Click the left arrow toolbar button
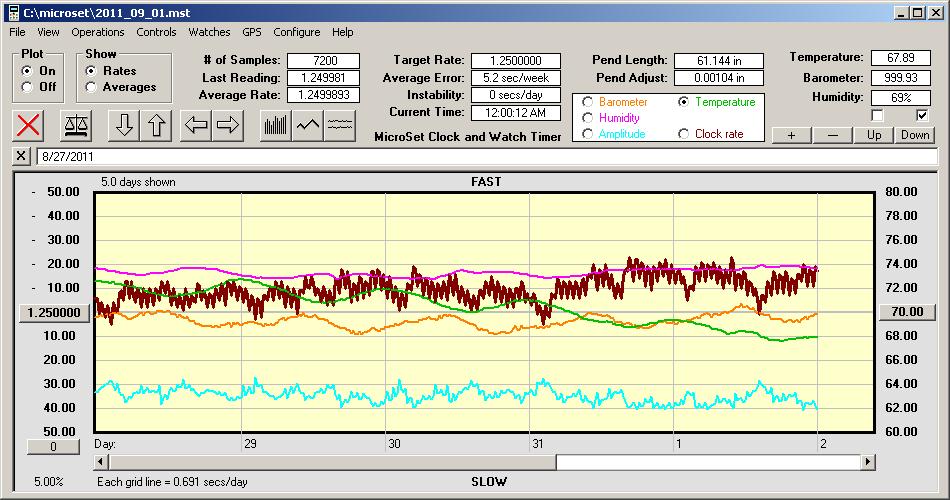 196,125
